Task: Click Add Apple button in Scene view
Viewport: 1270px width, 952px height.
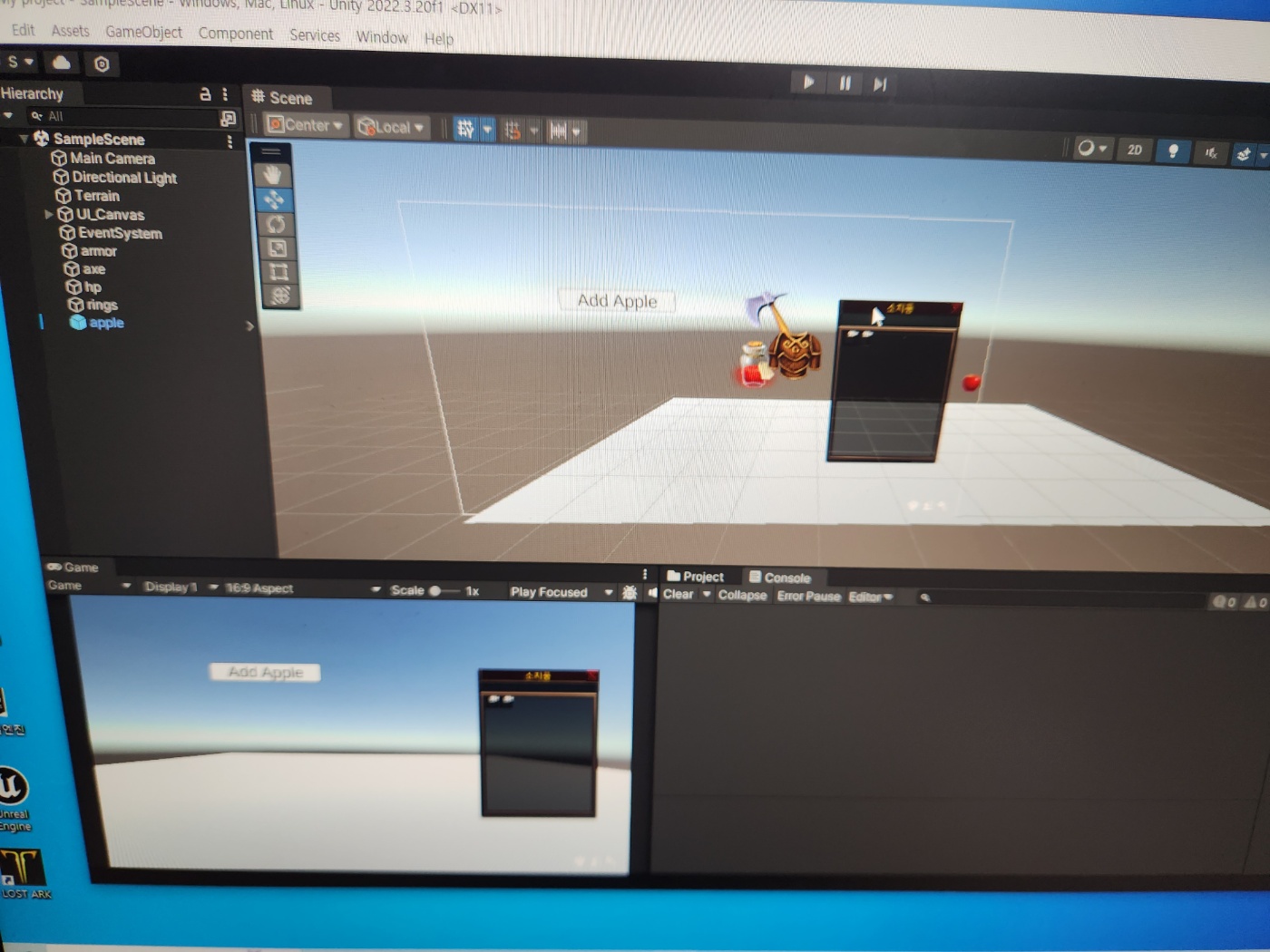Action: (618, 300)
